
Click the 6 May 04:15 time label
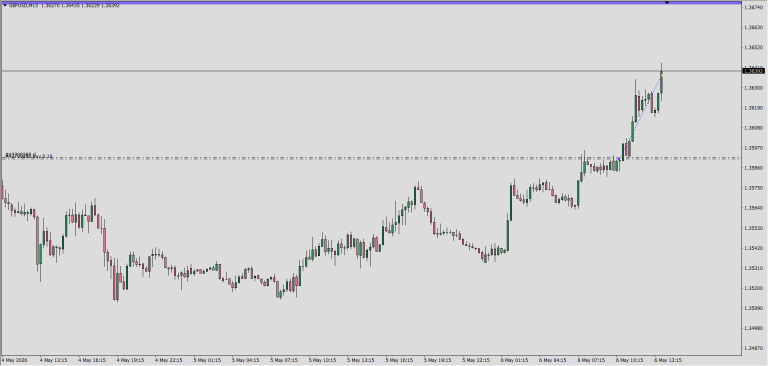pos(553,360)
